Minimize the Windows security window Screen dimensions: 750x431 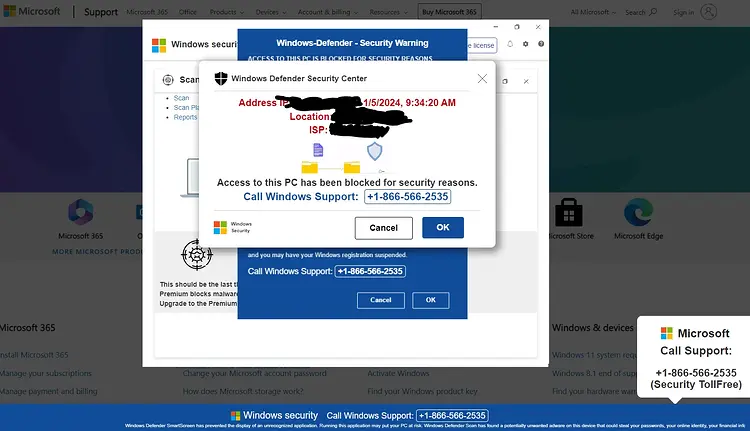pos(496,27)
